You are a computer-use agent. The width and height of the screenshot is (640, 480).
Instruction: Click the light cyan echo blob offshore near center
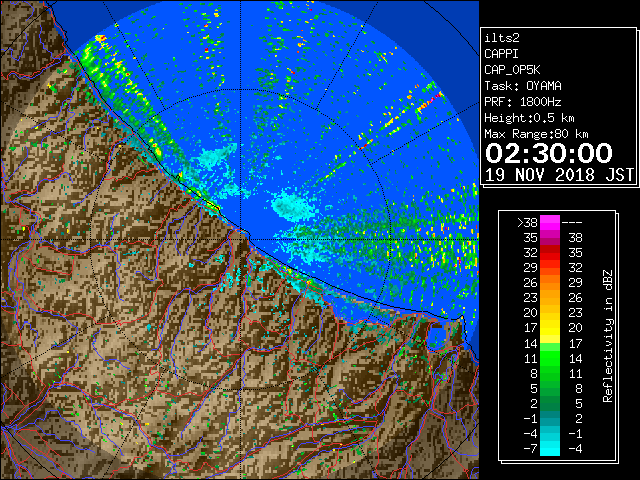point(293,205)
